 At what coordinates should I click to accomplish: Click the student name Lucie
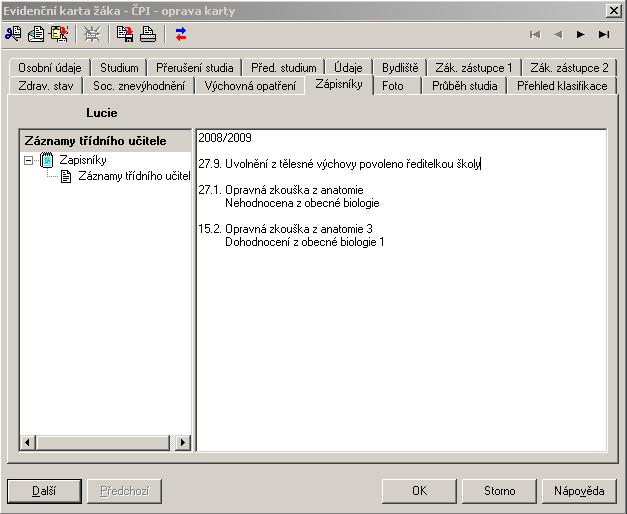pyautogui.click(x=102, y=113)
